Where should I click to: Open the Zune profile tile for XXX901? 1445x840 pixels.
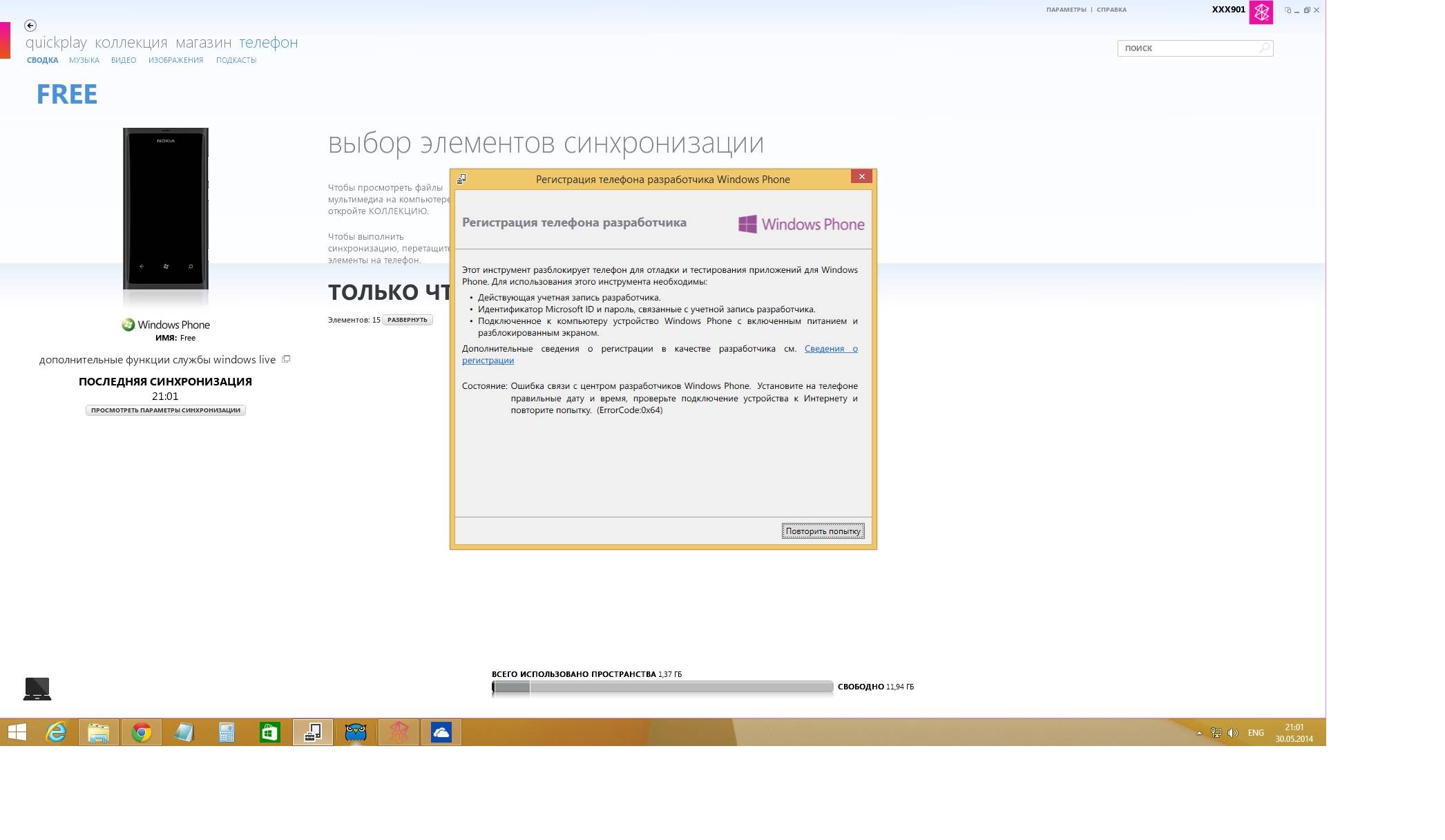pyautogui.click(x=1261, y=12)
